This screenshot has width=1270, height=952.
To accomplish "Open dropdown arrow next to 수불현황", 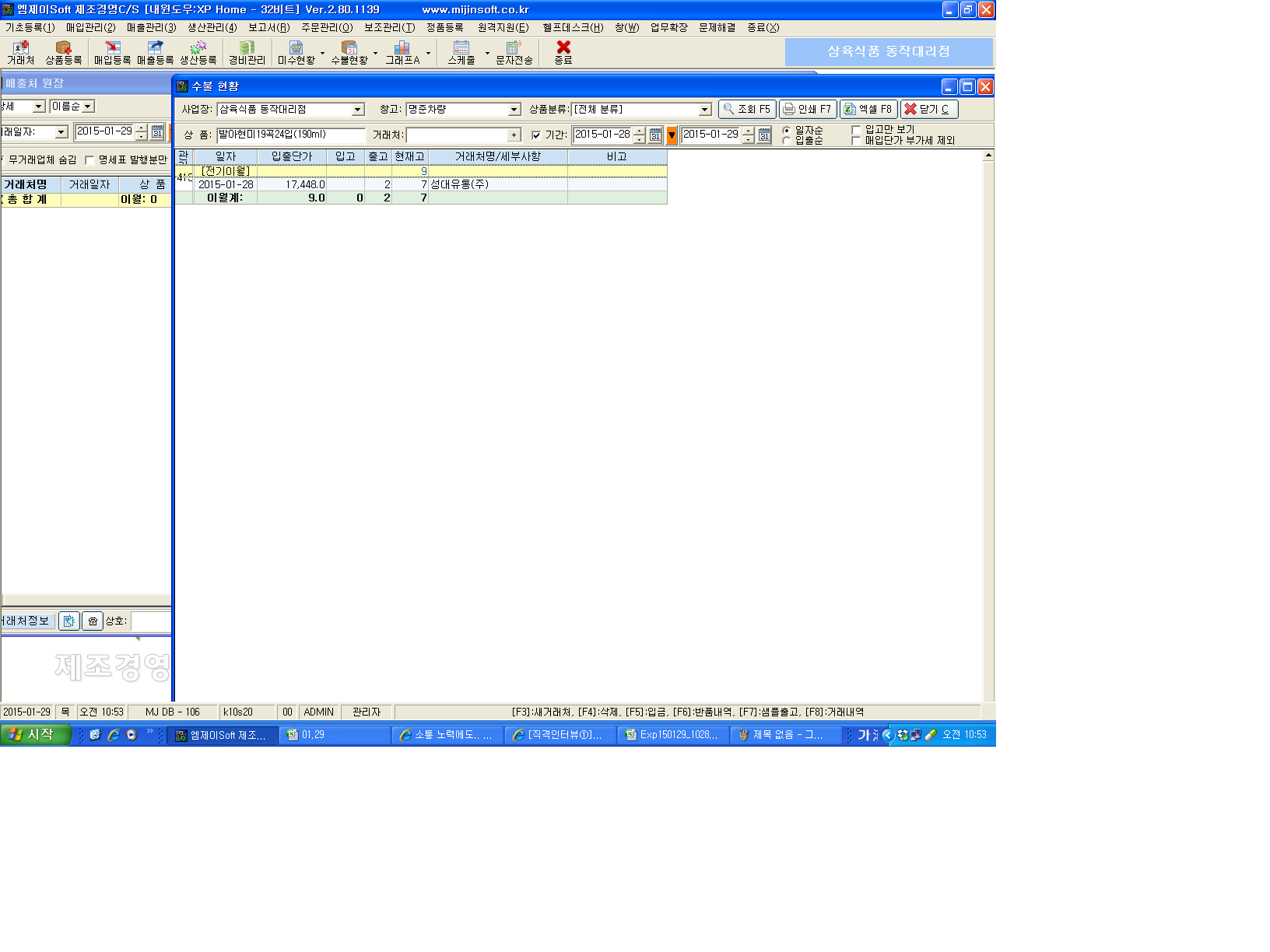I will (375, 53).
